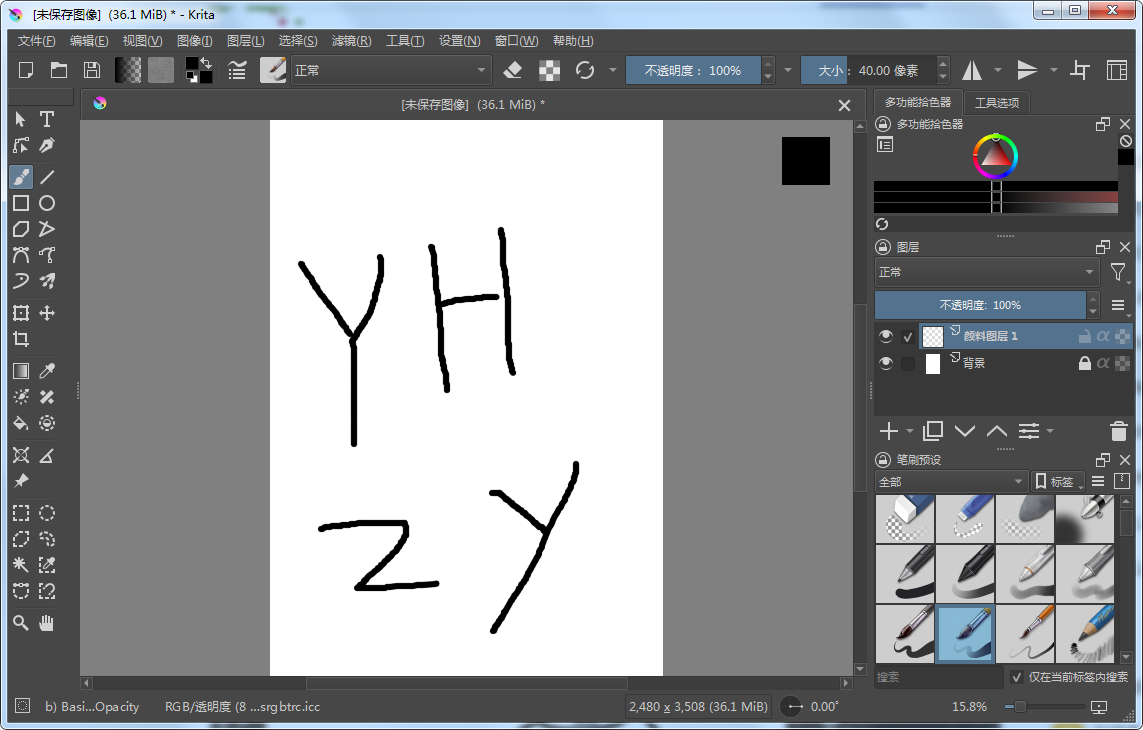
Task: Activate the Transform tool
Action: [20, 313]
